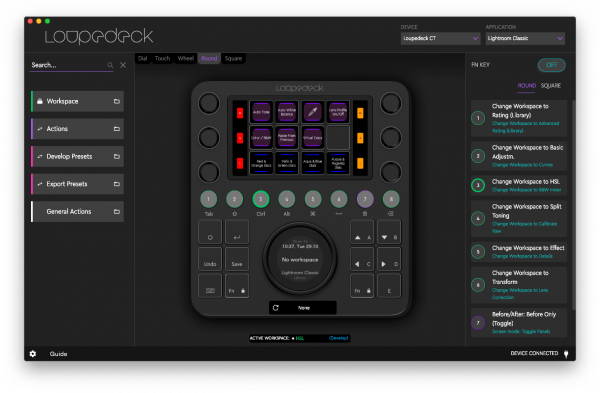
Task: Open the Application dropdown Lightroom Classic
Action: [x=525, y=38]
